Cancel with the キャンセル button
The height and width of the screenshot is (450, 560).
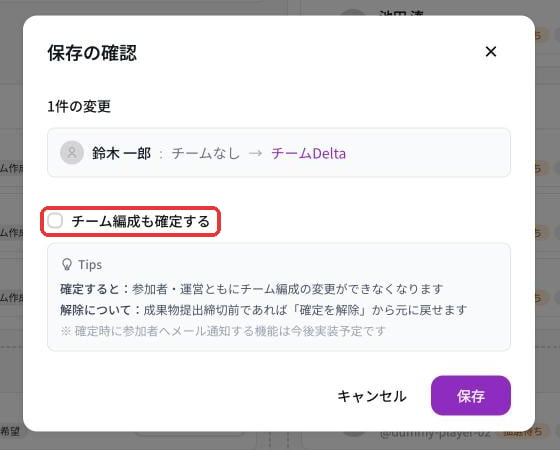tap(372, 396)
